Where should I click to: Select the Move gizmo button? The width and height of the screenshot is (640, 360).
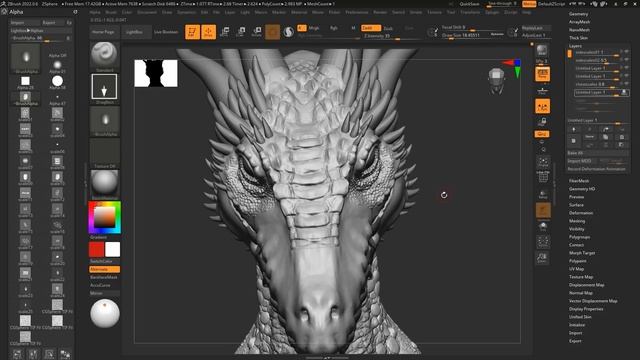[x=224, y=32]
